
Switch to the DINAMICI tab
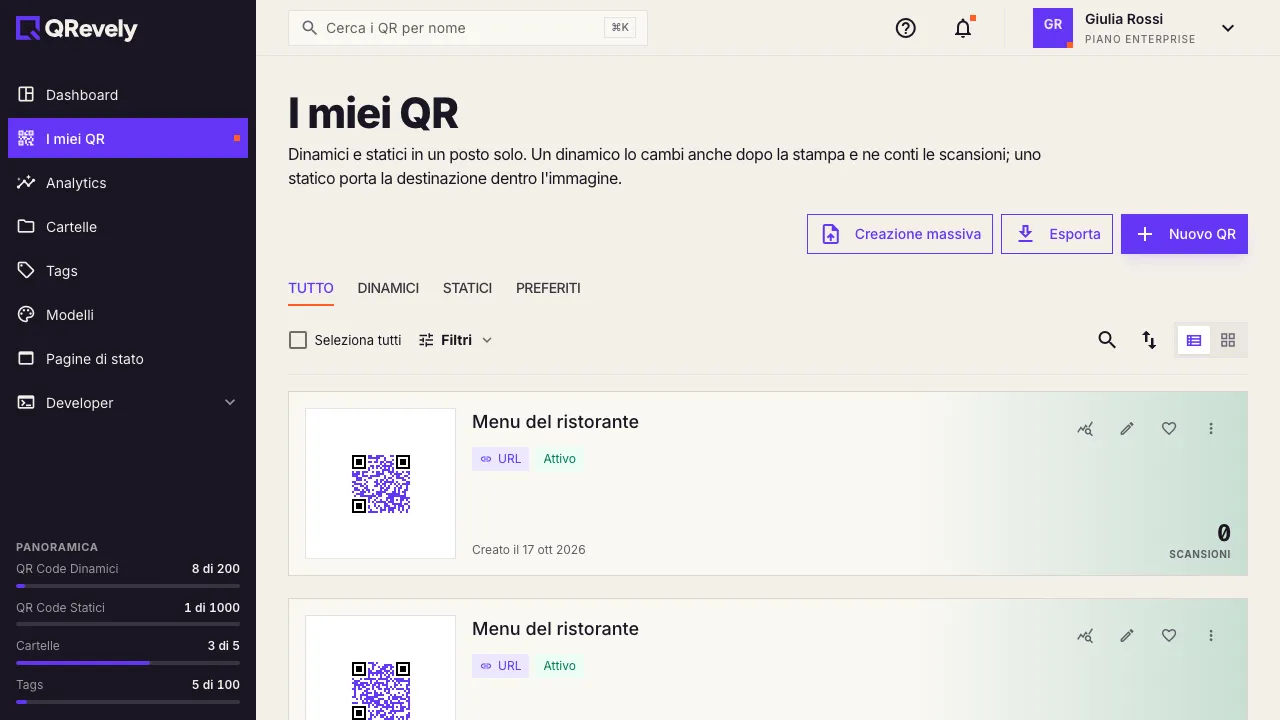point(388,288)
